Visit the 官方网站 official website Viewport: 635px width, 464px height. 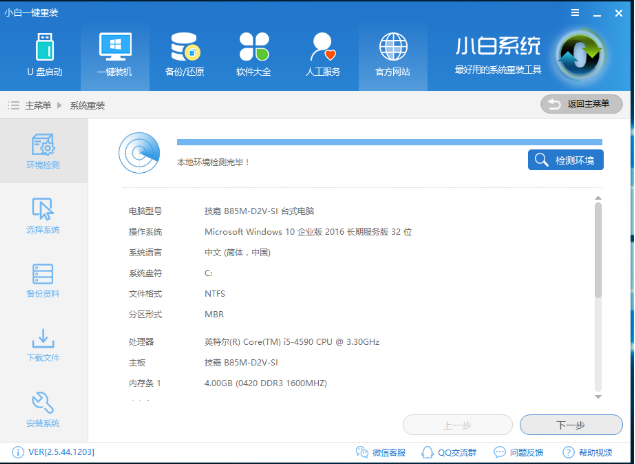391,54
